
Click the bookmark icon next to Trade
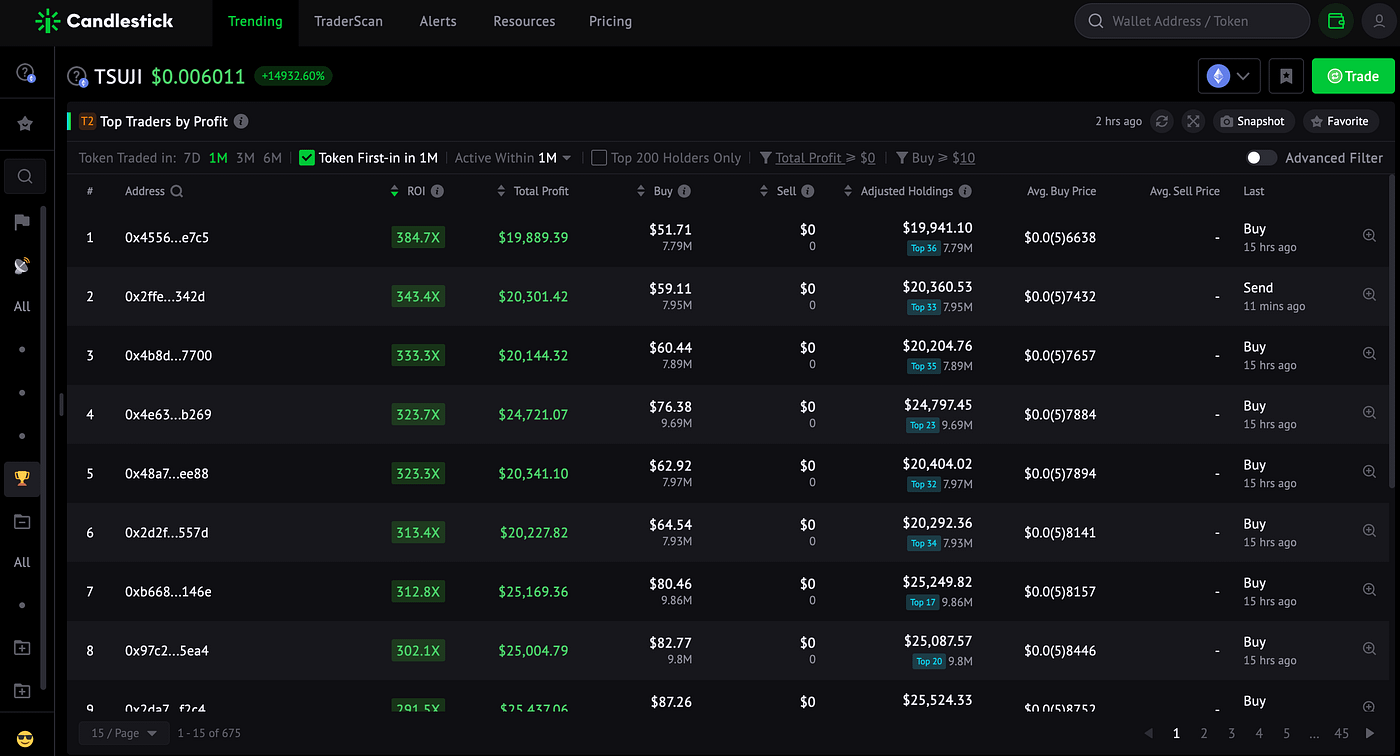coord(1286,76)
